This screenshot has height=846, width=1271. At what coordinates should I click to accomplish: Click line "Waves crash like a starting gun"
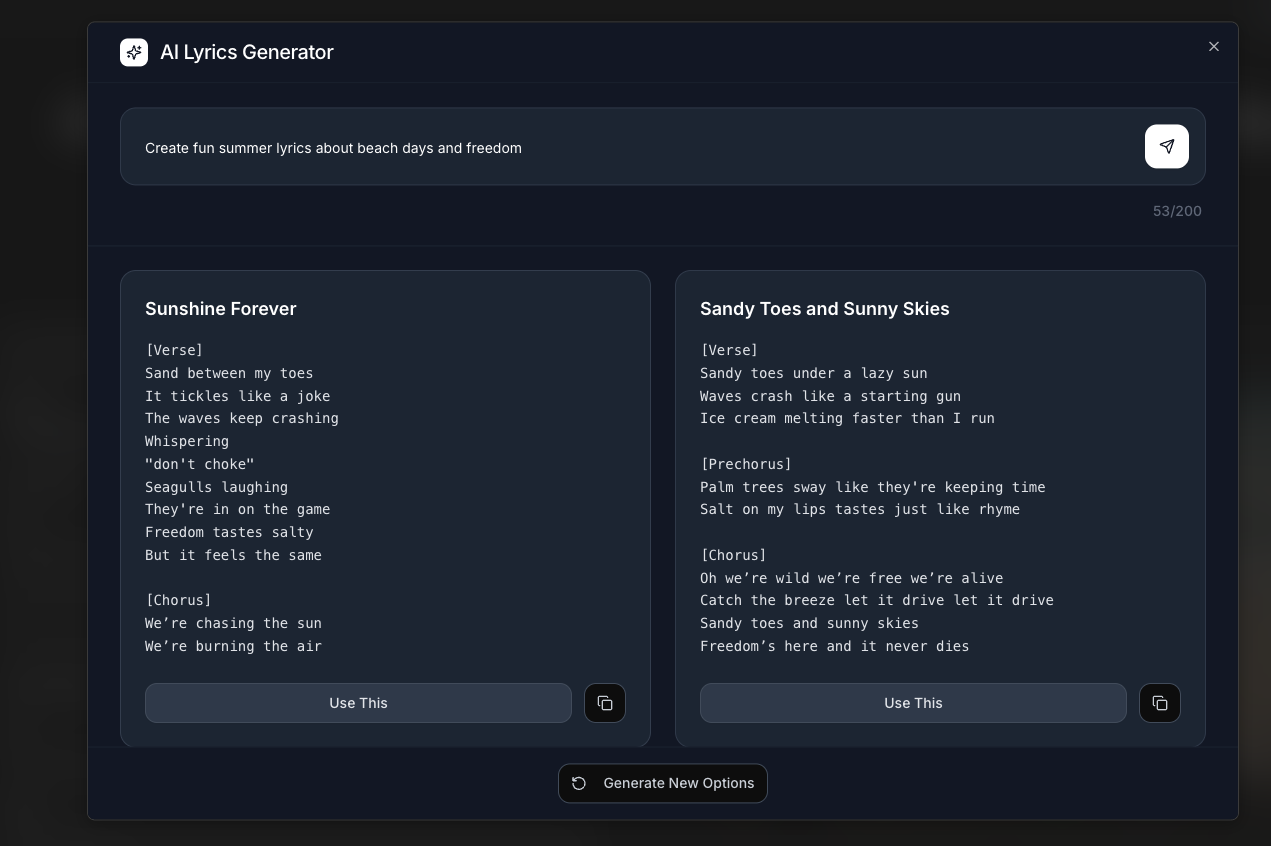tap(830, 396)
